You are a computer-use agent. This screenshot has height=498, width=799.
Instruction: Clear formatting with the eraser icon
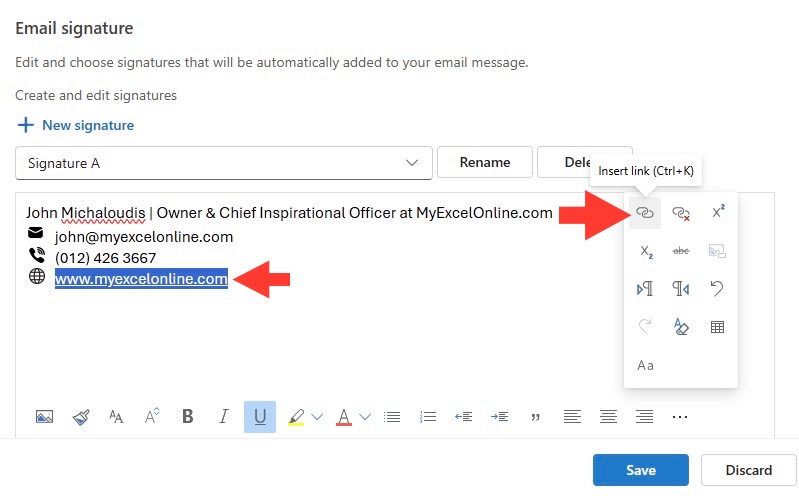coord(681,327)
